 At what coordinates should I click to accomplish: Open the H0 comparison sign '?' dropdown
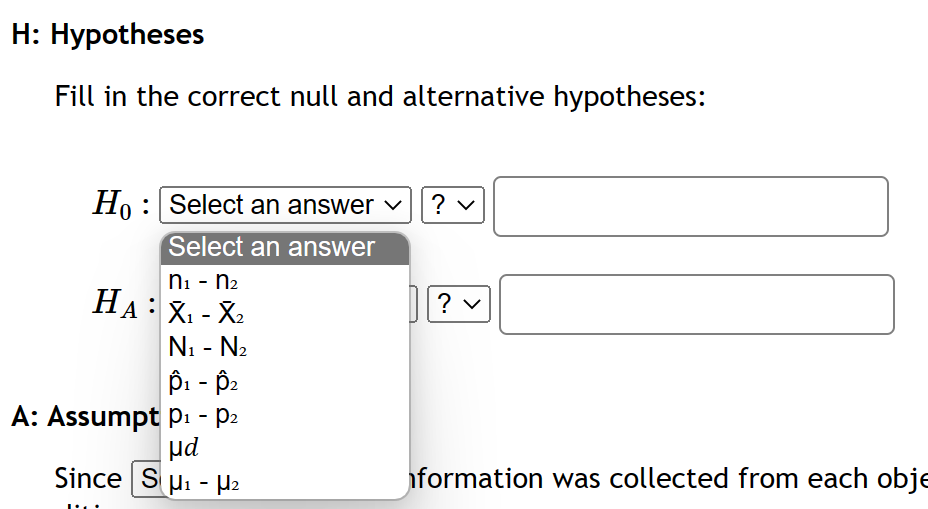click(454, 205)
